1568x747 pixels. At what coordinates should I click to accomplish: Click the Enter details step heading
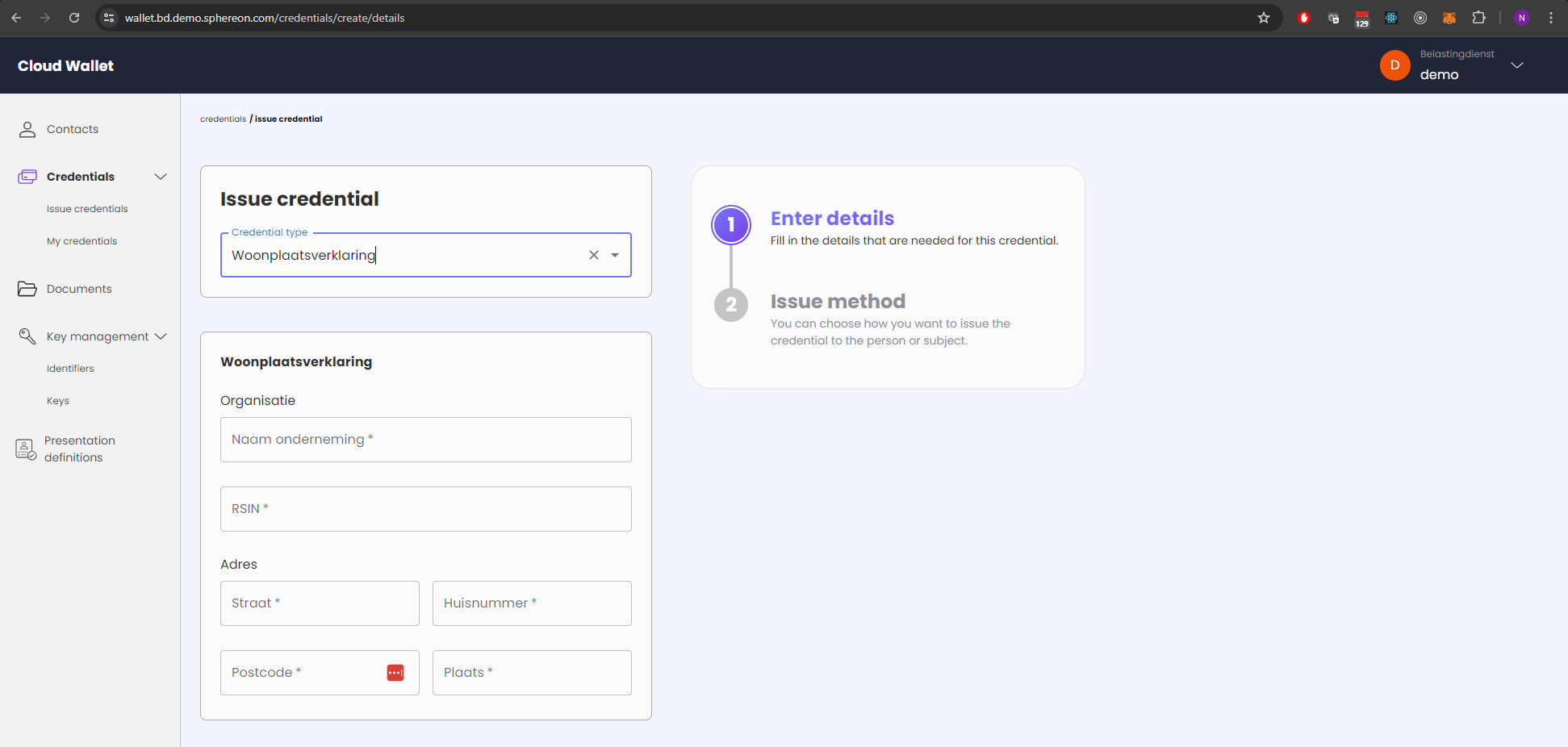click(x=832, y=219)
